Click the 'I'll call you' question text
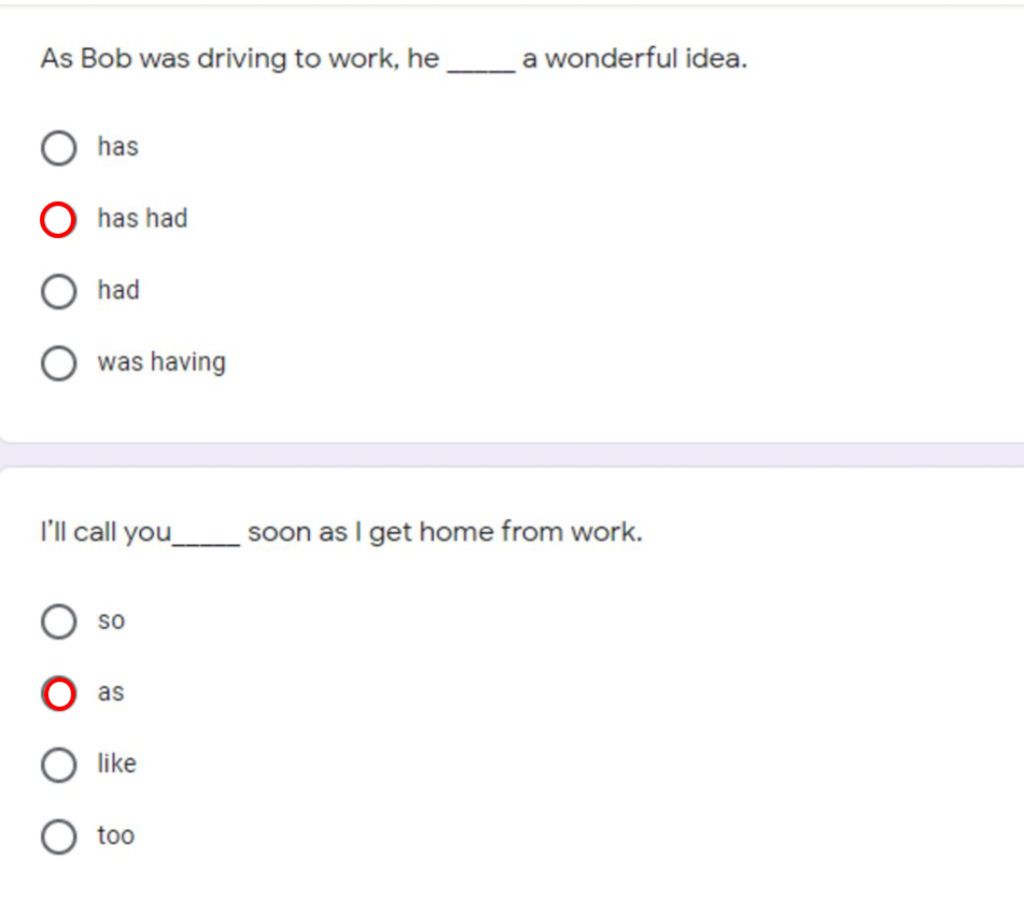 (342, 533)
